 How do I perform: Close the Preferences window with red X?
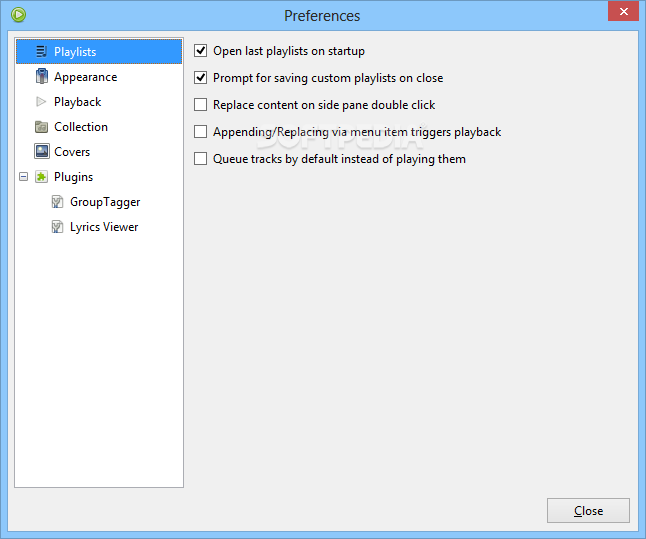tap(623, 12)
